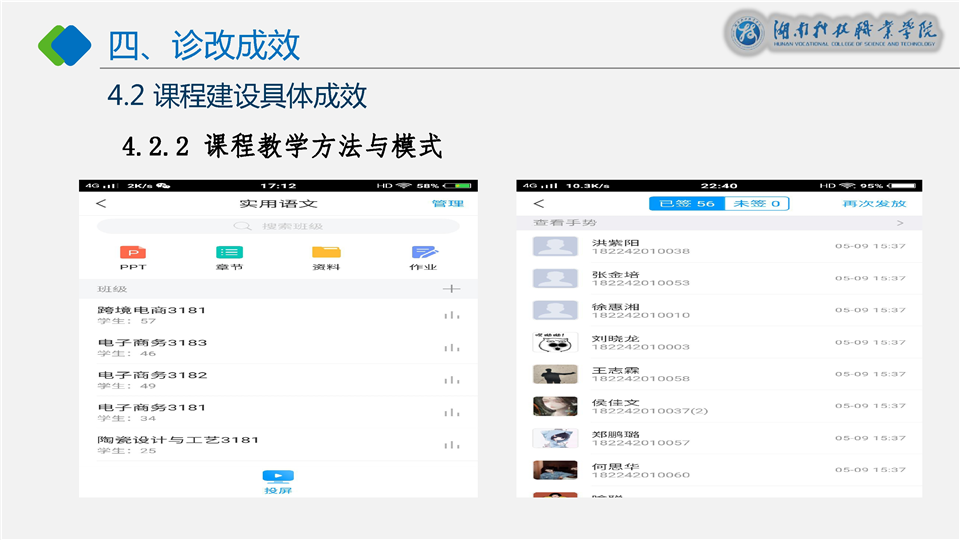Open the 作业 homework icon

pyautogui.click(x=424, y=254)
